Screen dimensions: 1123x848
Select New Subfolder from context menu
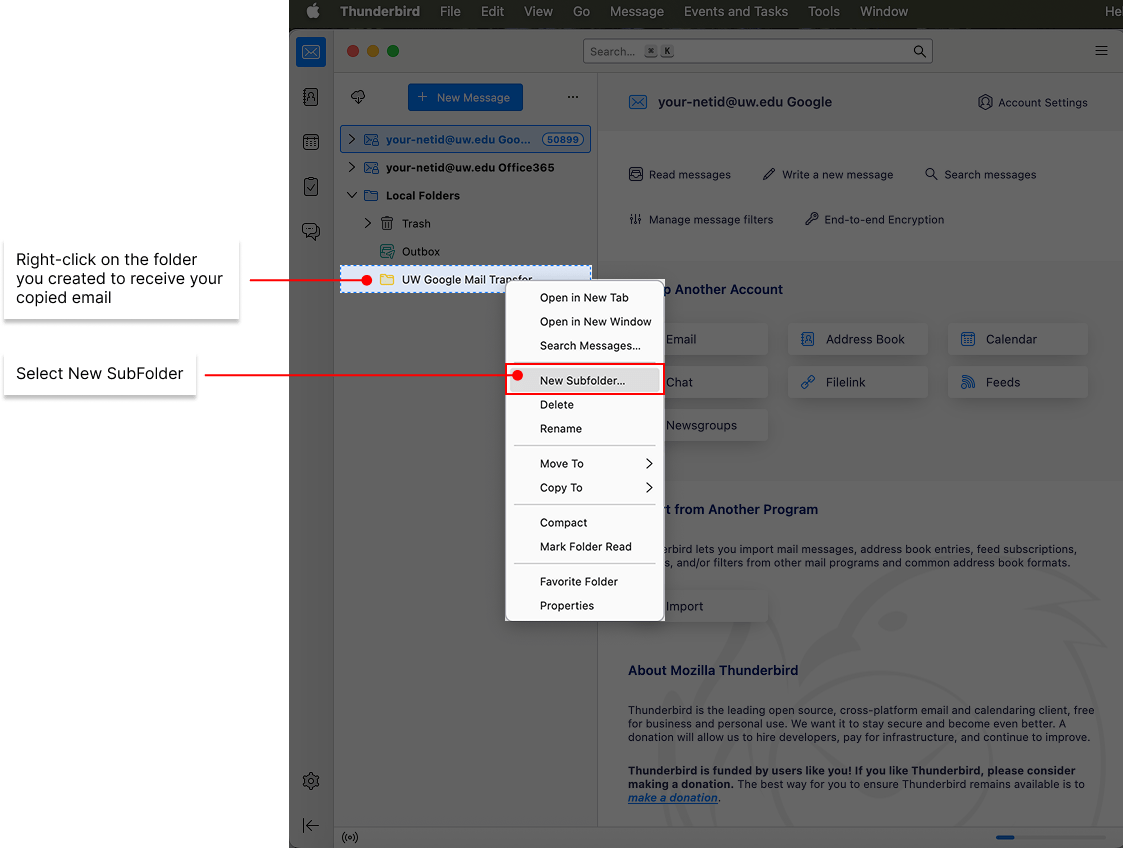[582, 380]
